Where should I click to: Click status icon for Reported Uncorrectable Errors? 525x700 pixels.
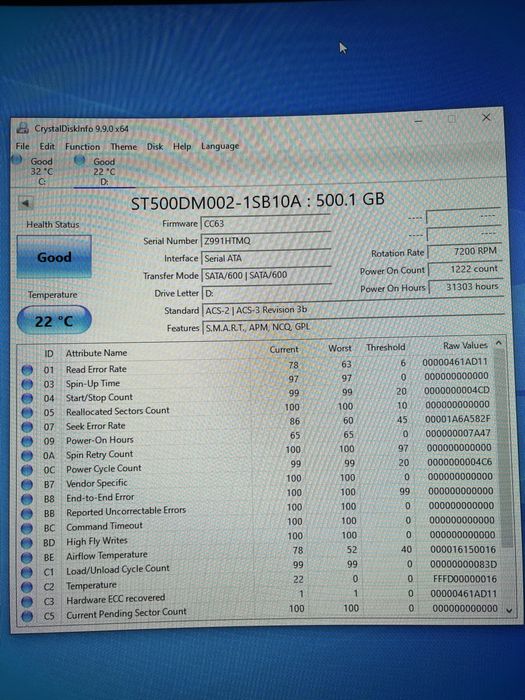pyautogui.click(x=27, y=513)
